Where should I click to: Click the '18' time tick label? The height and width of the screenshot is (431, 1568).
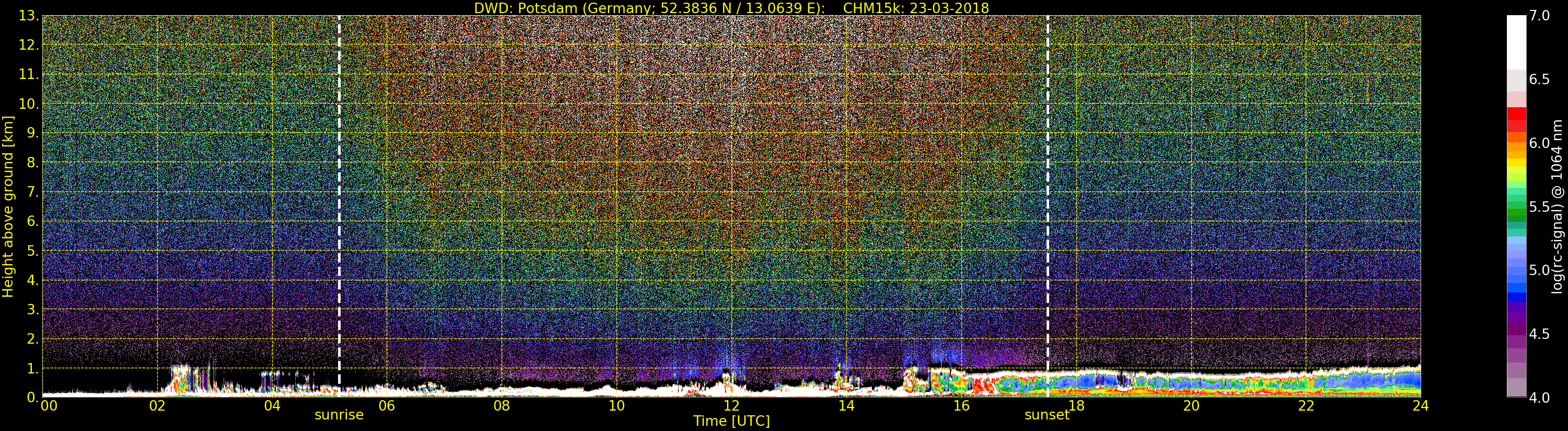click(1076, 405)
